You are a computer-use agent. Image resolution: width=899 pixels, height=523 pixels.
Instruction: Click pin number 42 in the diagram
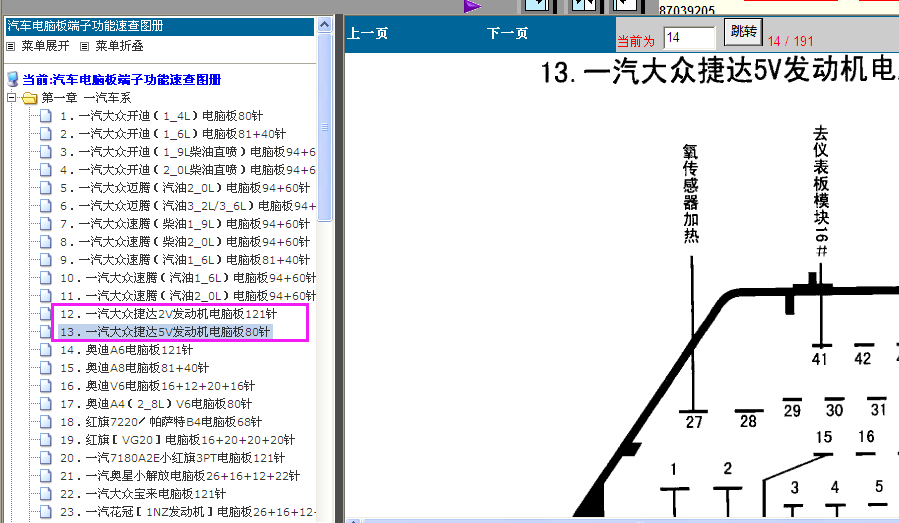(862, 358)
